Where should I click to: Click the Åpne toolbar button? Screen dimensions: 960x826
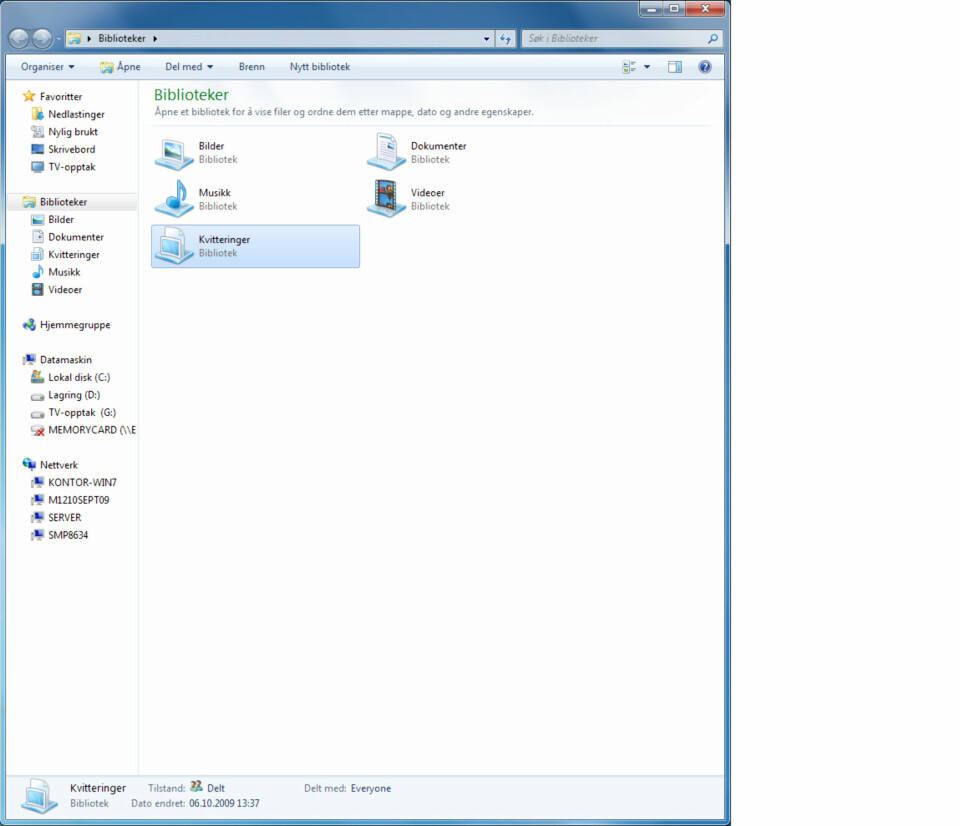(x=120, y=67)
